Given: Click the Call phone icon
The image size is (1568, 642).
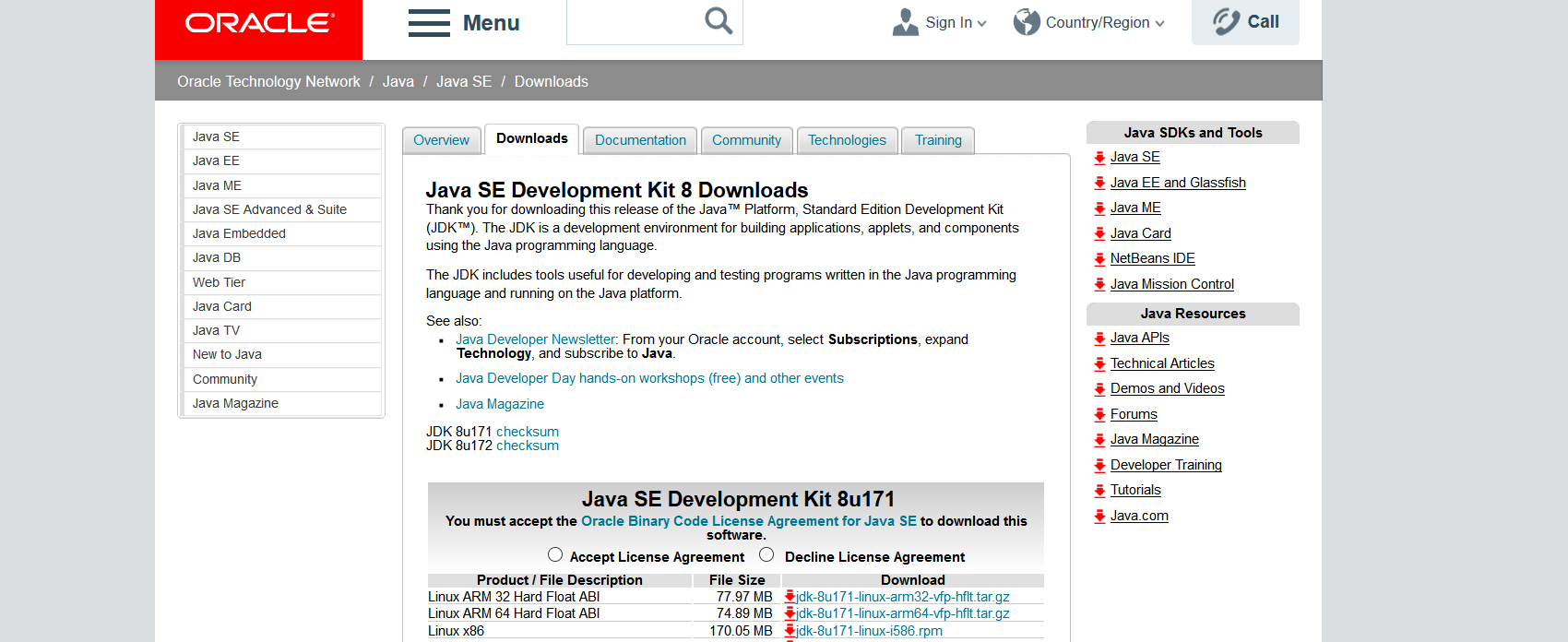Looking at the screenshot, I should click(x=1226, y=21).
